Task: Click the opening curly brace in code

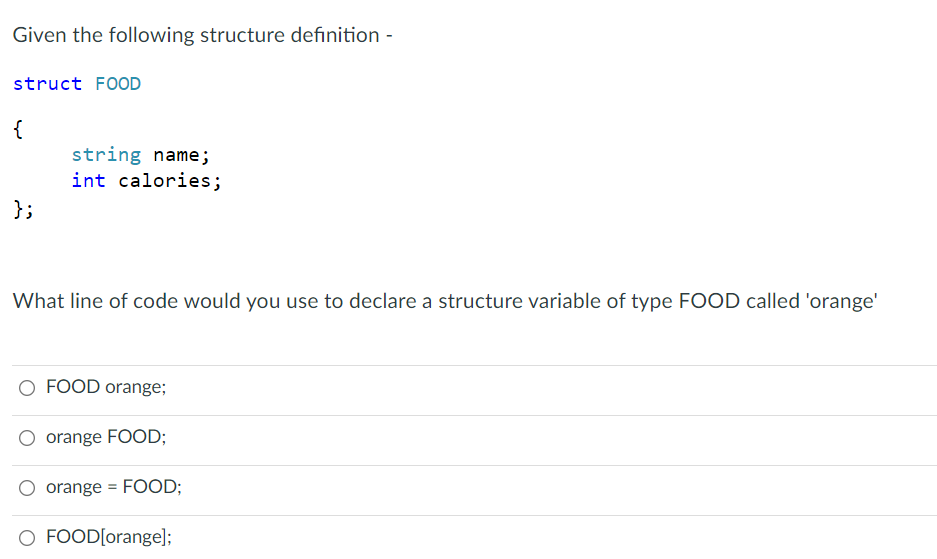Action: click(x=18, y=129)
